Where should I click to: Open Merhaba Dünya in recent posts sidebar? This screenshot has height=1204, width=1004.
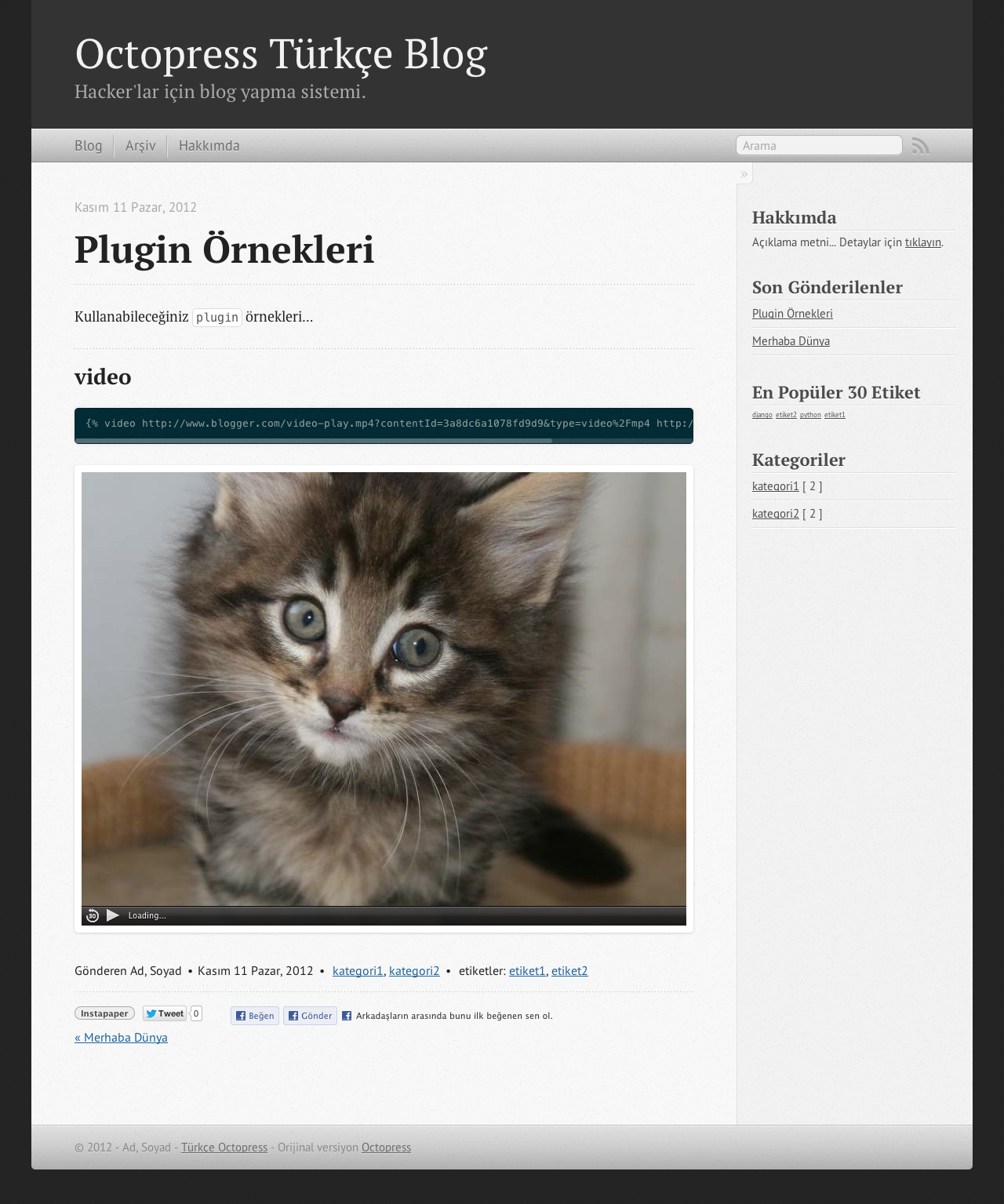tap(791, 341)
